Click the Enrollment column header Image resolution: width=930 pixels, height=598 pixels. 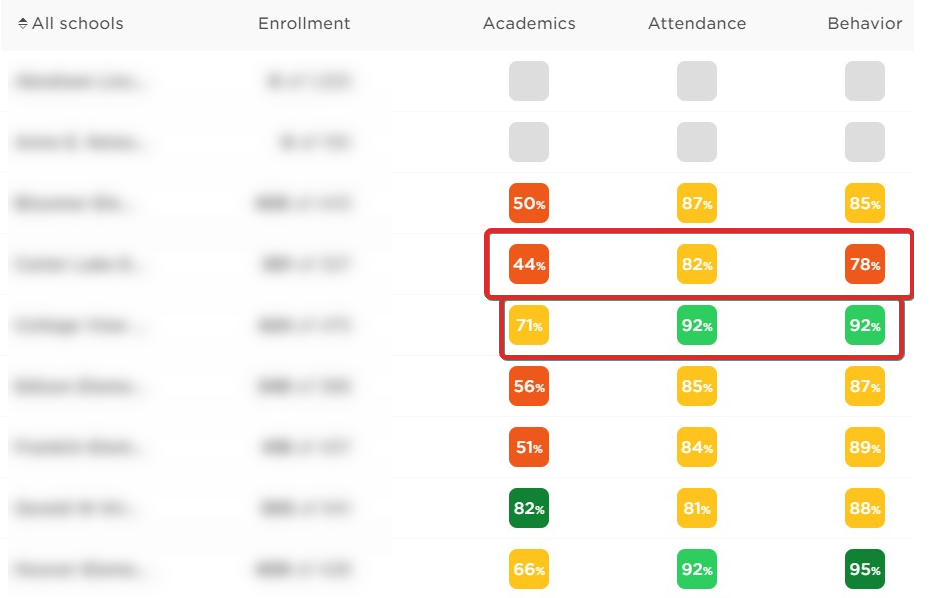pyautogui.click(x=304, y=24)
